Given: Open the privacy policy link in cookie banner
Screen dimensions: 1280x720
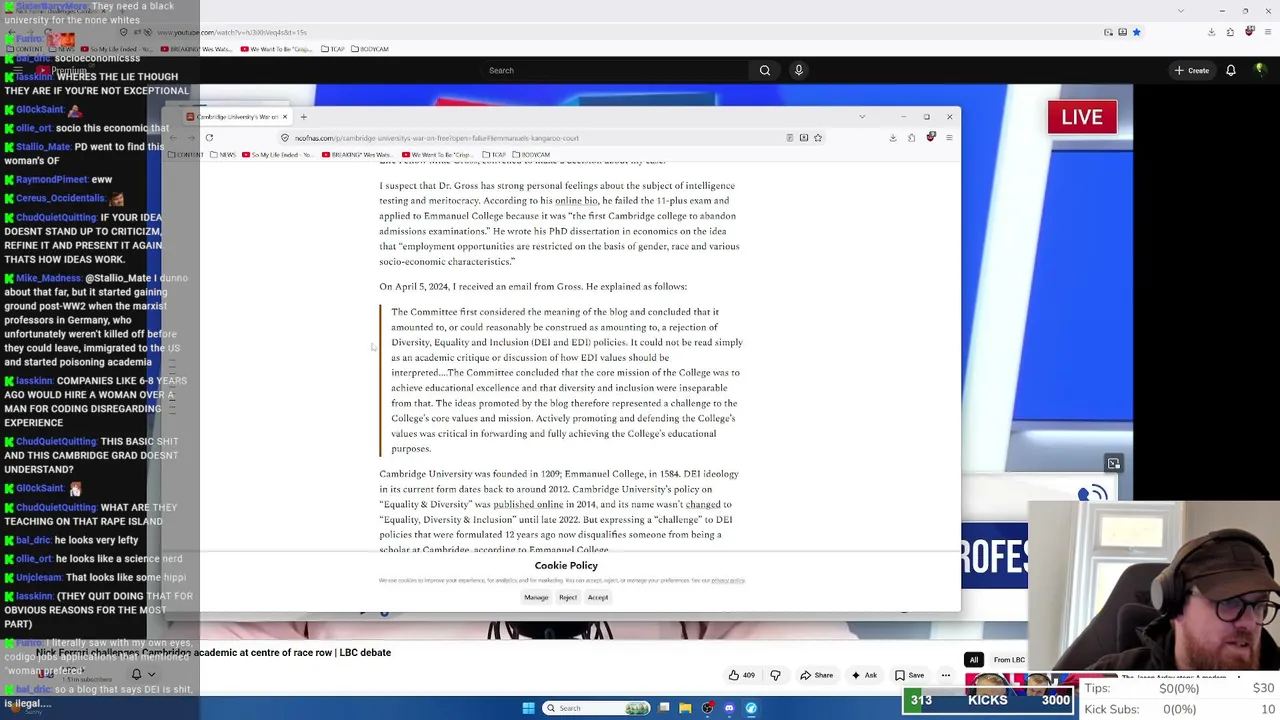Looking at the screenshot, I should tap(728, 580).
